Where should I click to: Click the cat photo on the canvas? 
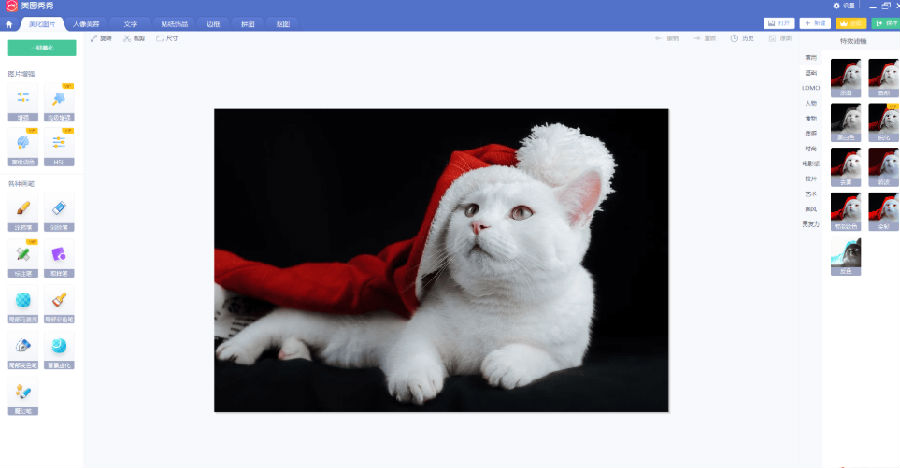point(441,260)
